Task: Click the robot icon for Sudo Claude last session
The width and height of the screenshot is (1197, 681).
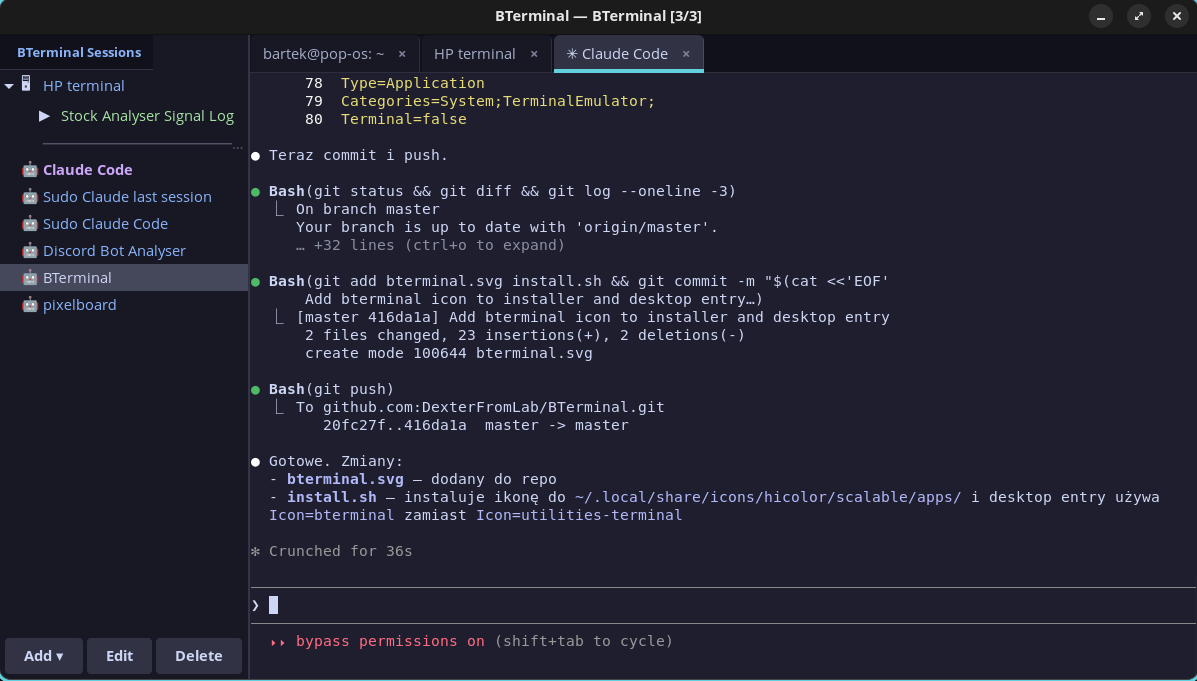Action: click(30, 196)
